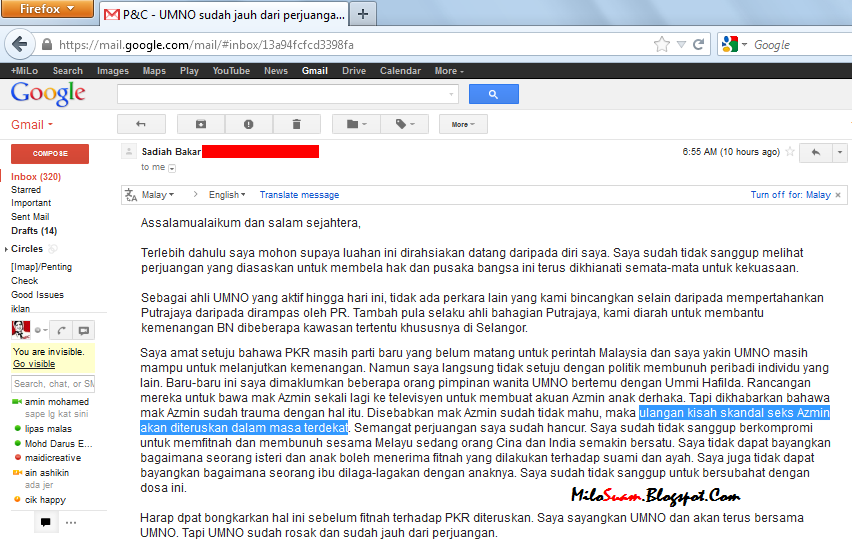Screen dimensions: 852x549
Task: Open a new tab with the plus button
Action: point(363,14)
